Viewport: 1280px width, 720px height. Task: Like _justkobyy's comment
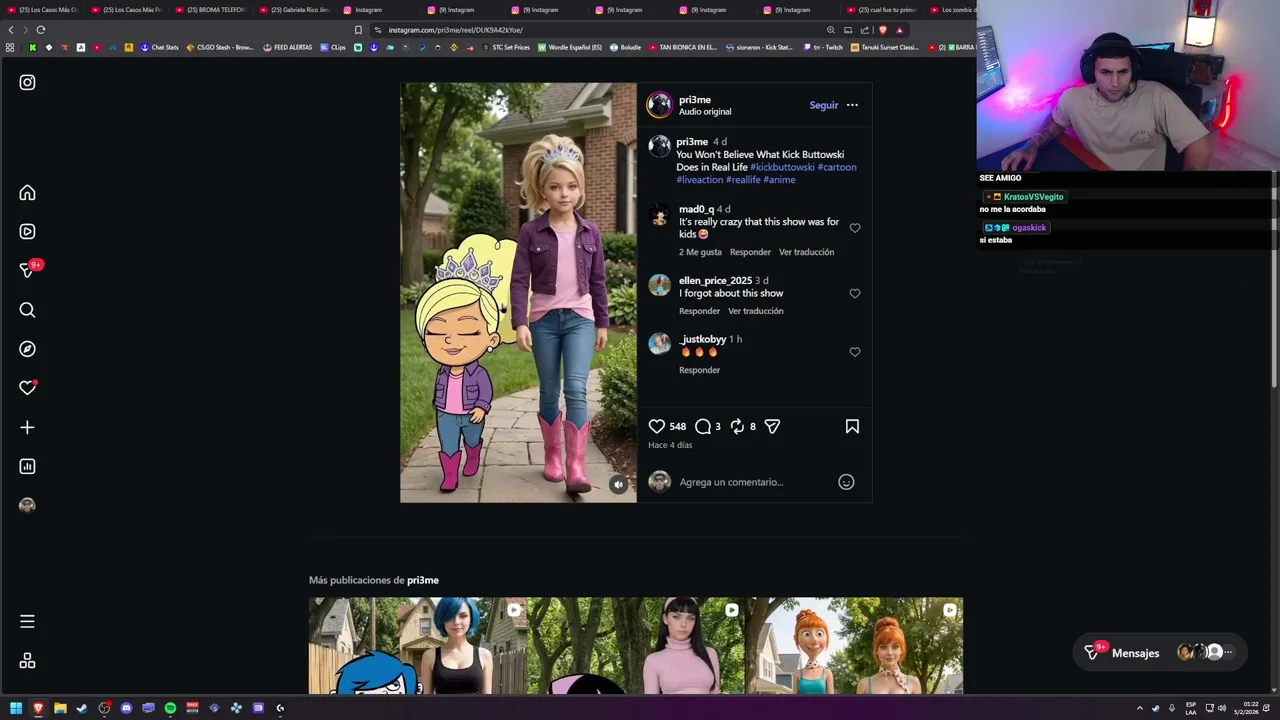855,352
